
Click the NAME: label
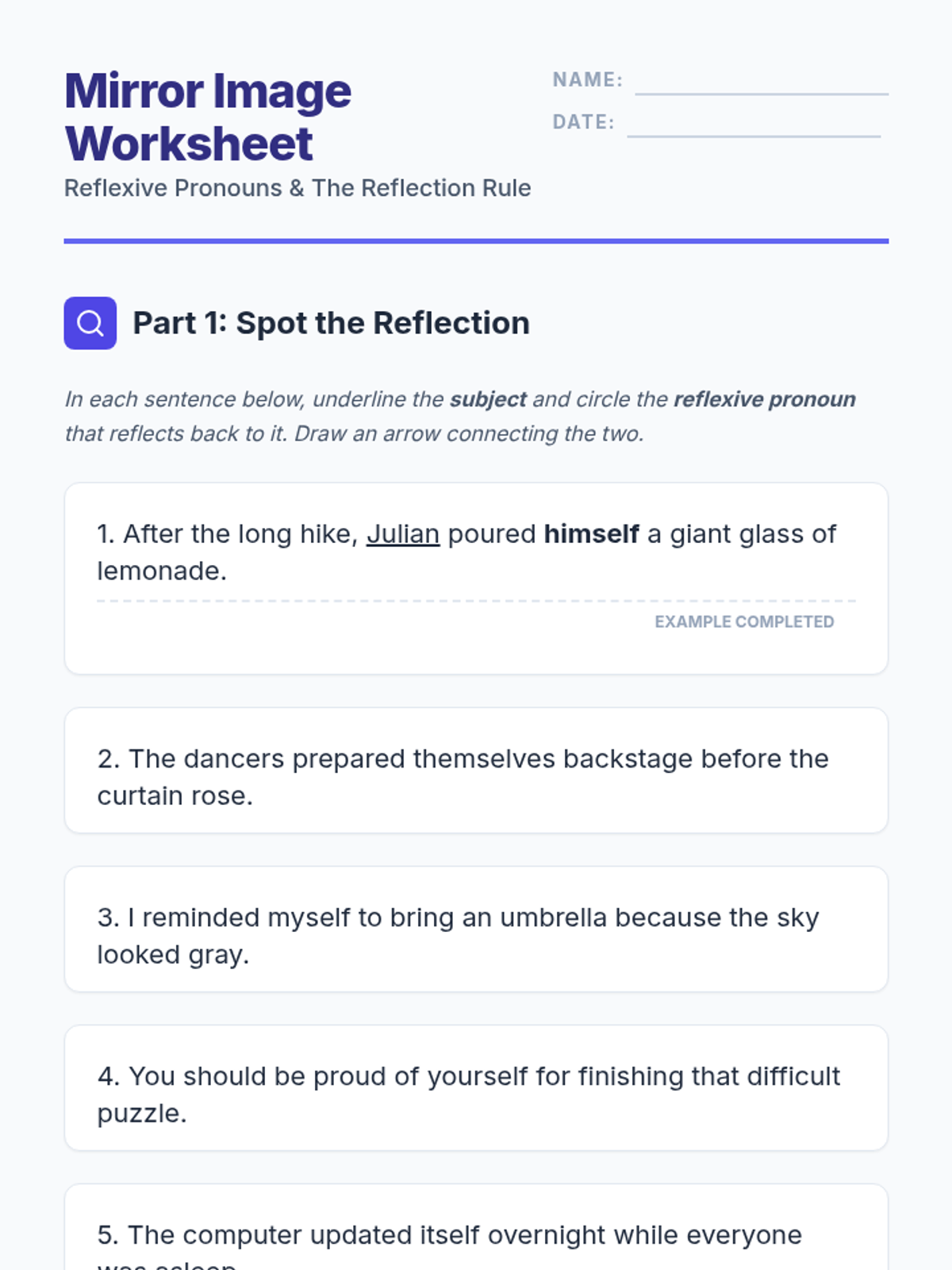point(588,79)
